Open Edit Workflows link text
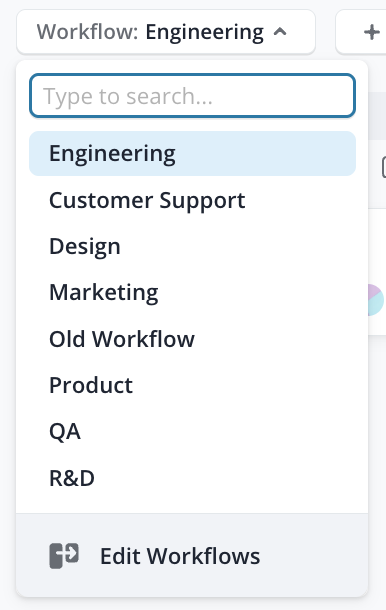This screenshot has height=610, width=386. 180,556
